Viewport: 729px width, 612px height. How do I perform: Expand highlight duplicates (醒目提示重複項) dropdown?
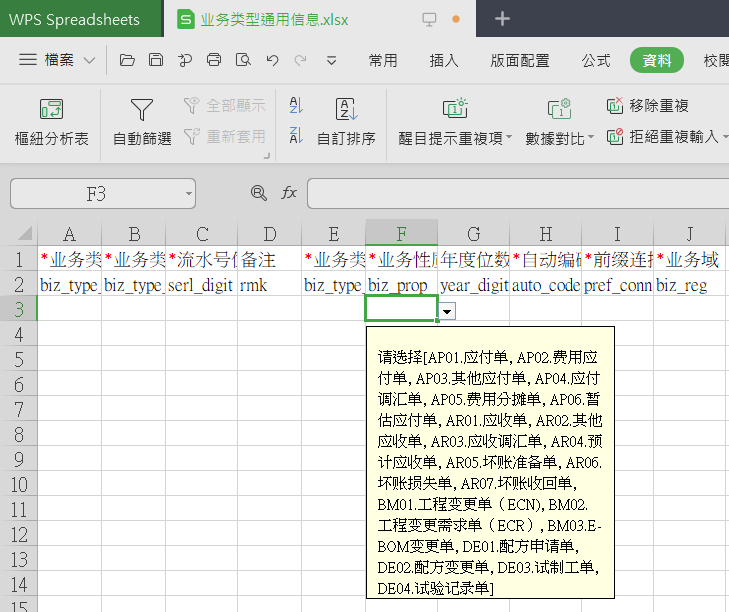(x=508, y=138)
